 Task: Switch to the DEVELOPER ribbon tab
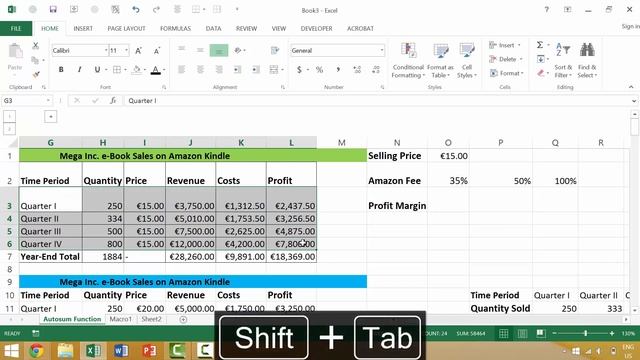316,29
